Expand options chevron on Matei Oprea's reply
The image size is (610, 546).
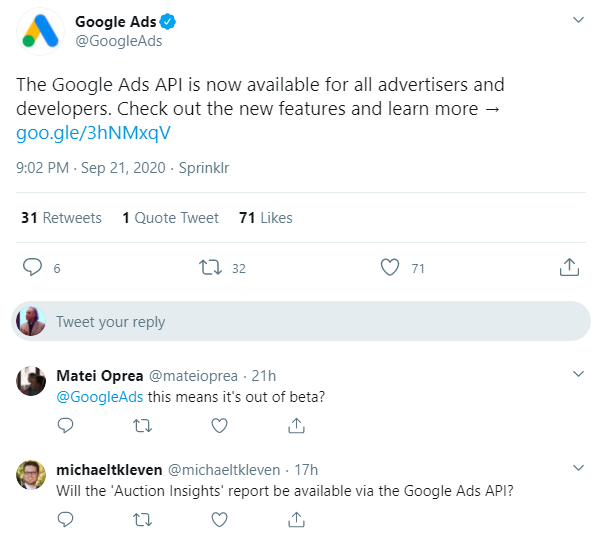pos(577,374)
